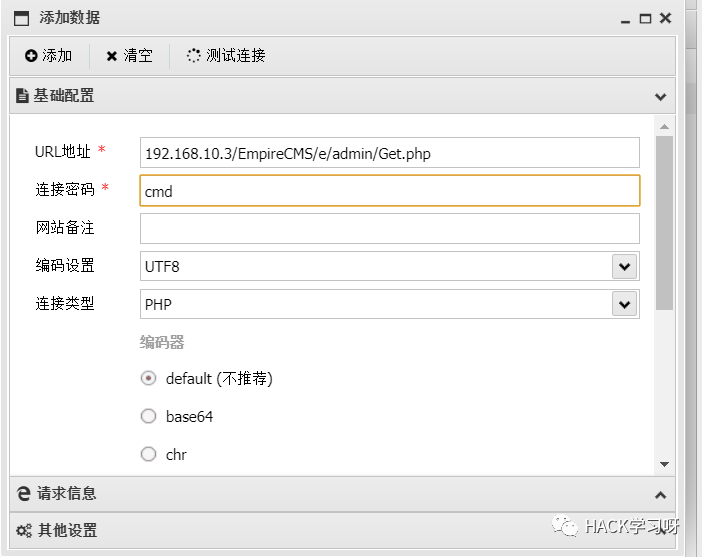Select the base64 encoder radio button
Image resolution: width=702 pixels, height=557 pixels.
tap(149, 416)
